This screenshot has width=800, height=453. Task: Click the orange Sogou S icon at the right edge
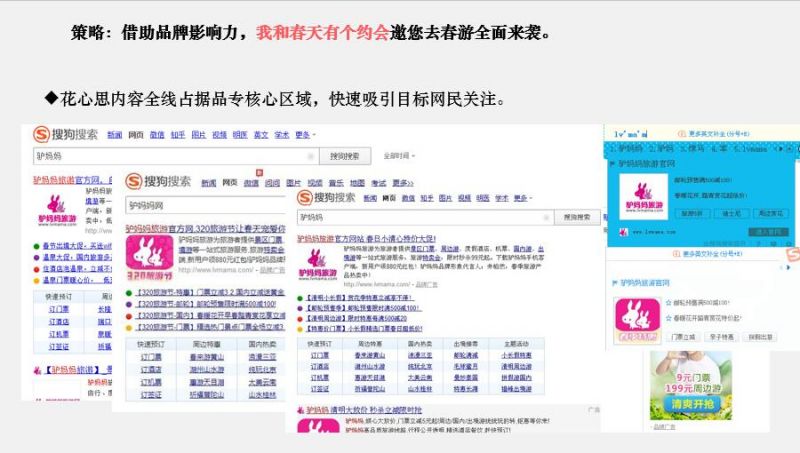(x=793, y=255)
